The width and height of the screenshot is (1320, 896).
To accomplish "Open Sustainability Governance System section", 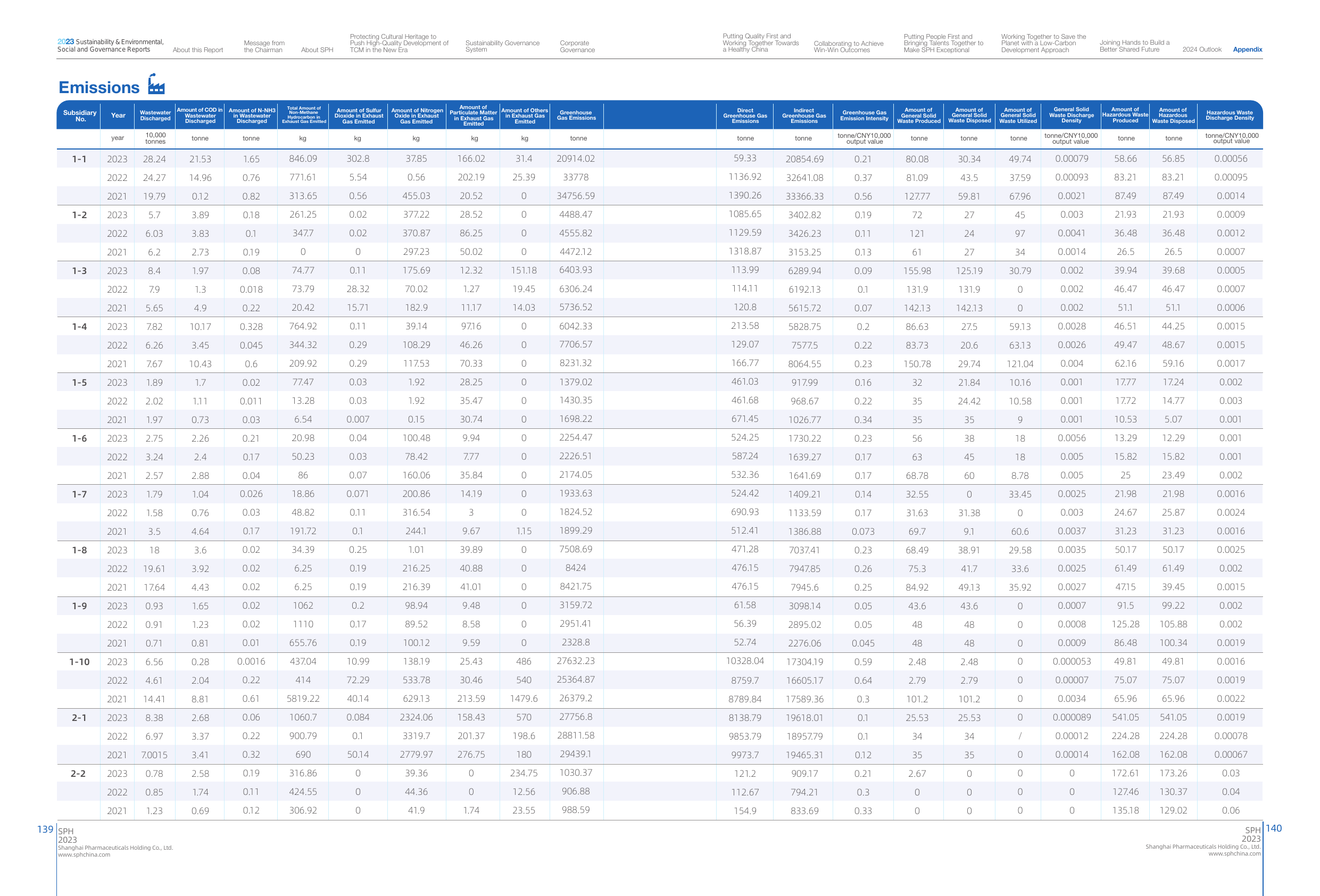I will (502, 46).
